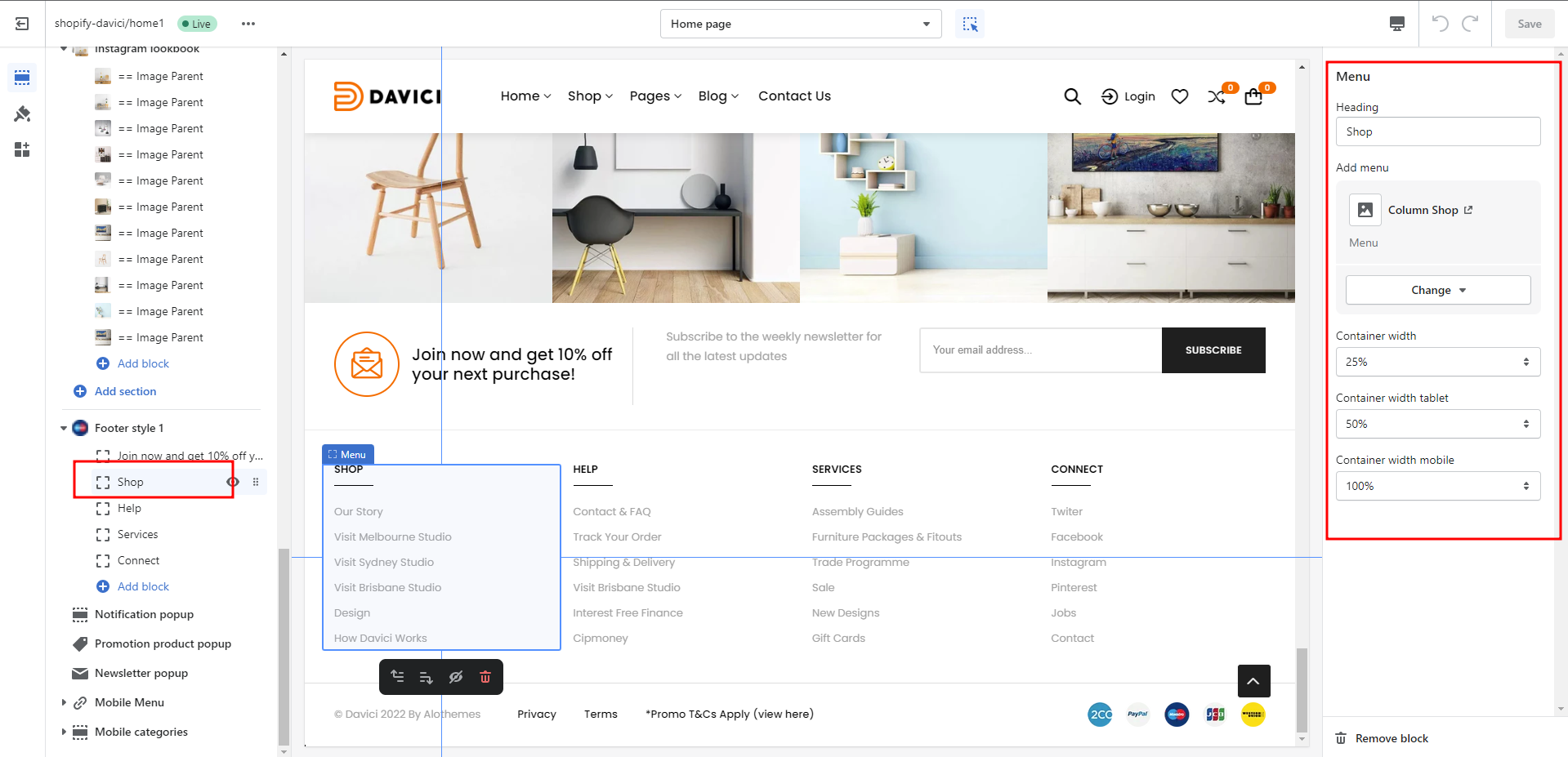
Task: Click Remove block at bottom right
Action: (x=1391, y=738)
